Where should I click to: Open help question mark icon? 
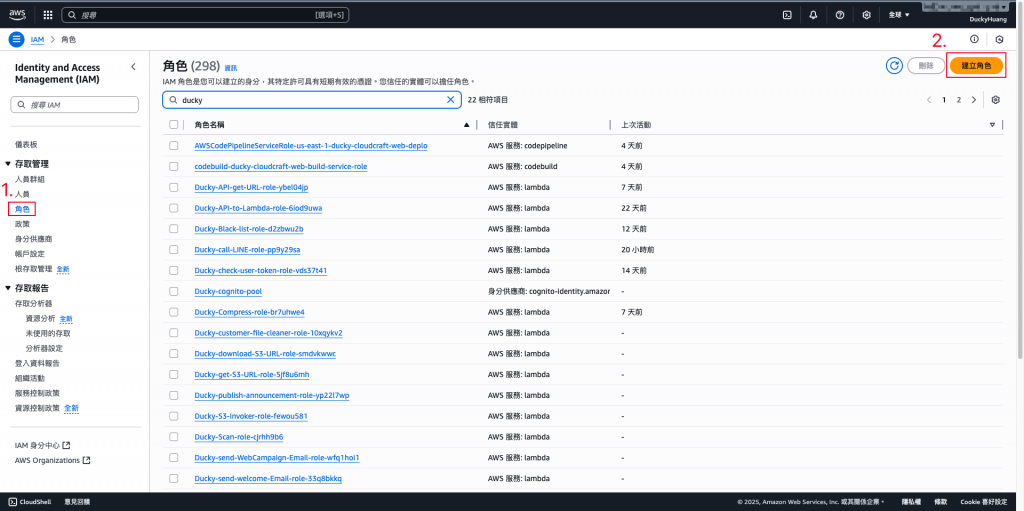point(840,14)
